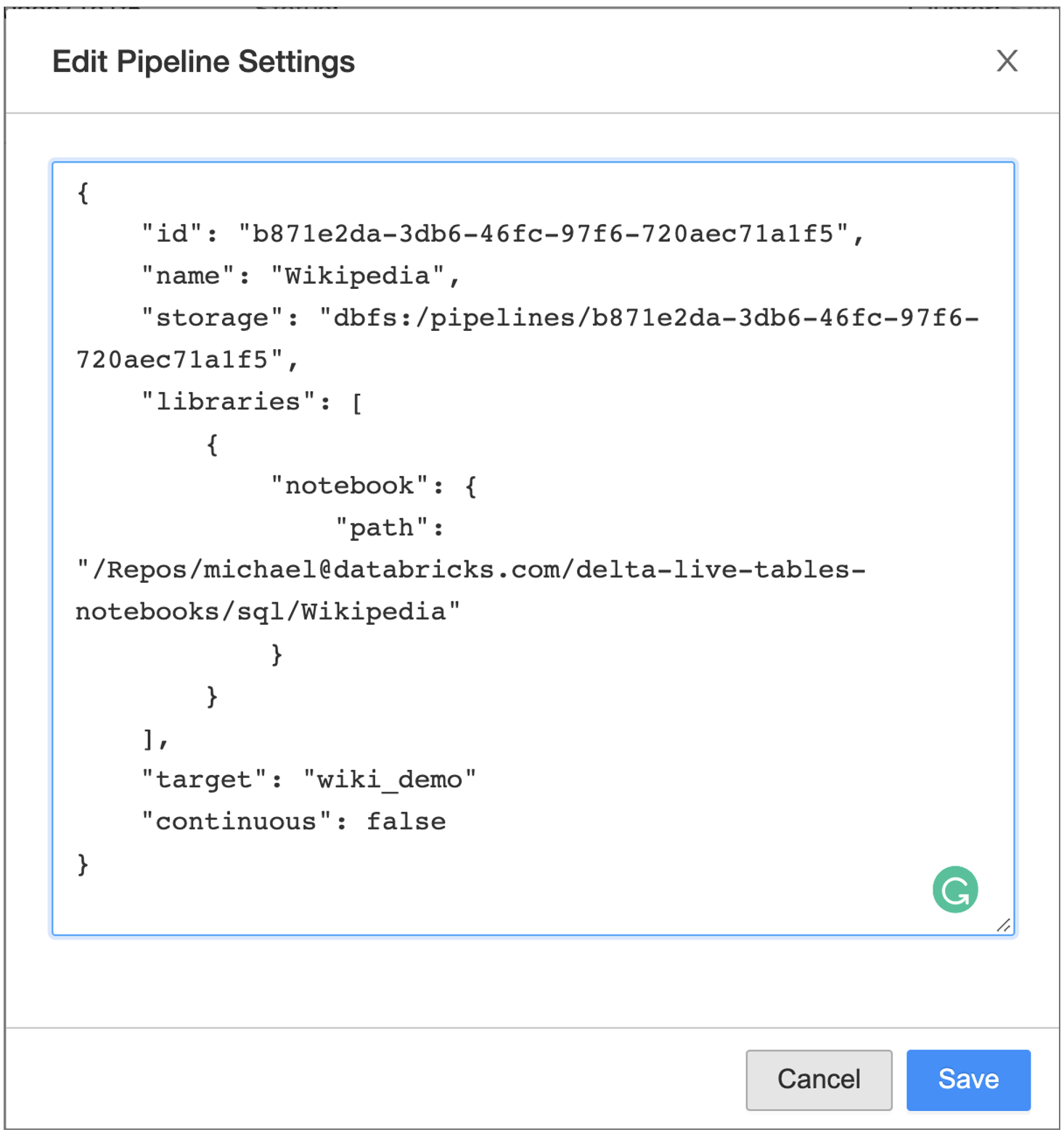Click the Cancel button
This screenshot has width=1064, height=1135.
(x=819, y=1079)
